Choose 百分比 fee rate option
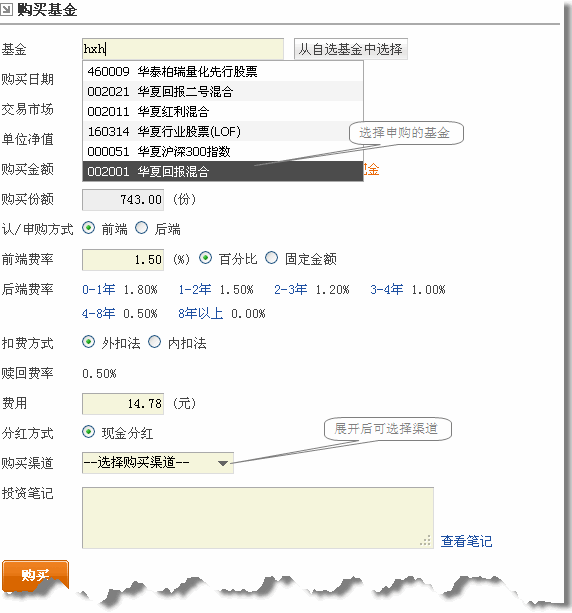This screenshot has height=613, width=572. pos(206,258)
